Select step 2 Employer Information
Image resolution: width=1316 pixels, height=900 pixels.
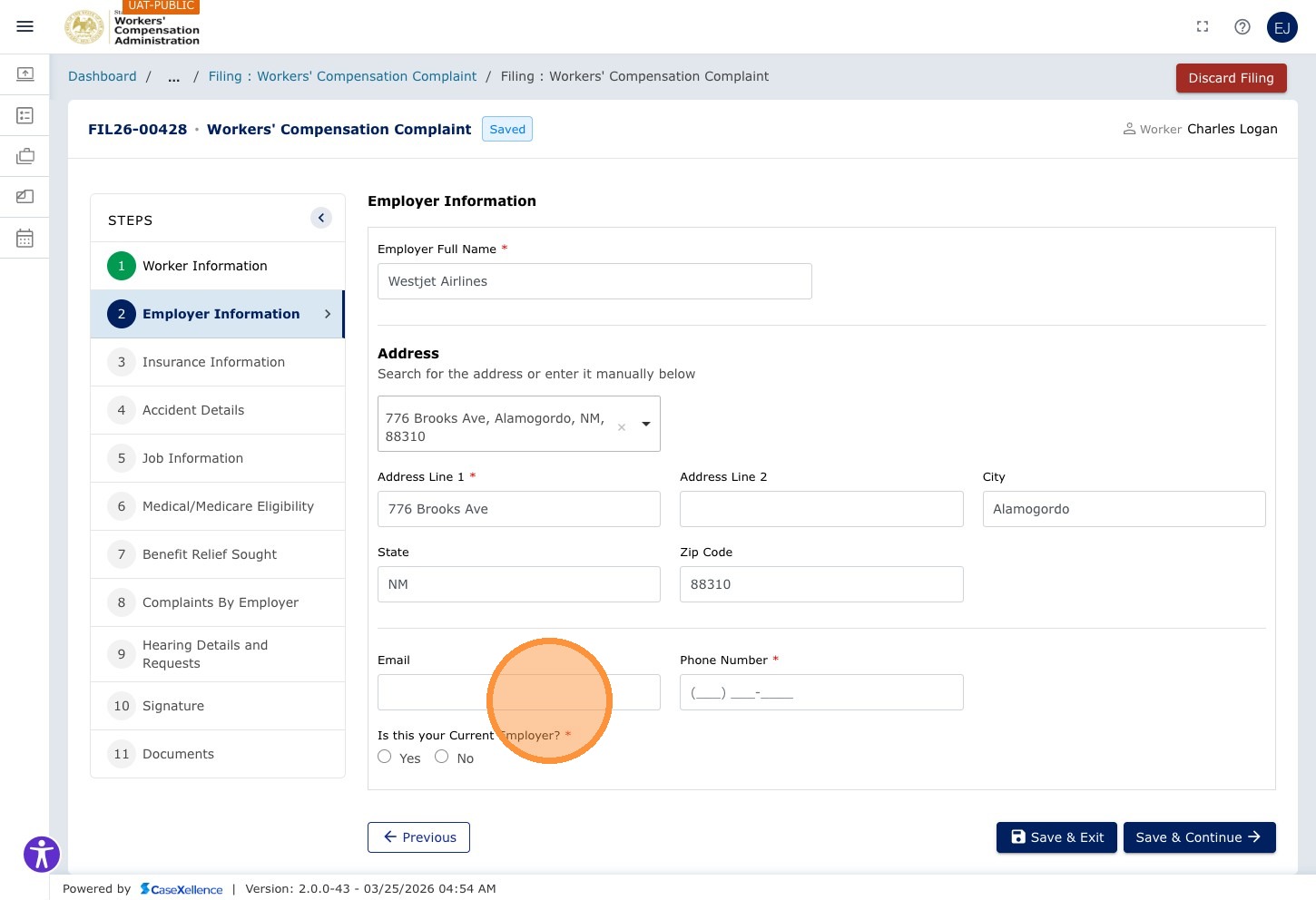pyautogui.click(x=218, y=314)
